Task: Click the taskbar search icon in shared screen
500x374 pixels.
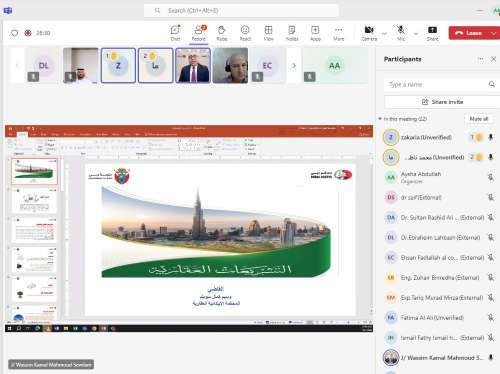Action: coord(19,328)
